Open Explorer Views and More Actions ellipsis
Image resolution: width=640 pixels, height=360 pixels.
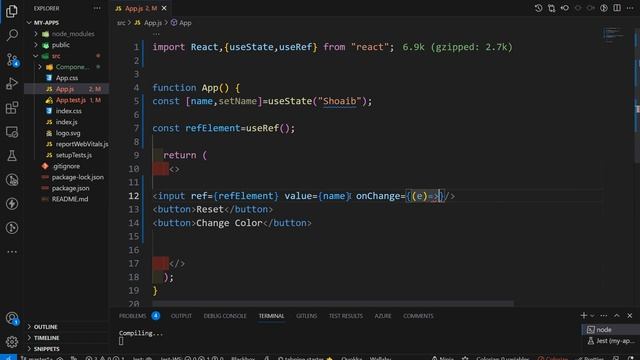(97, 8)
